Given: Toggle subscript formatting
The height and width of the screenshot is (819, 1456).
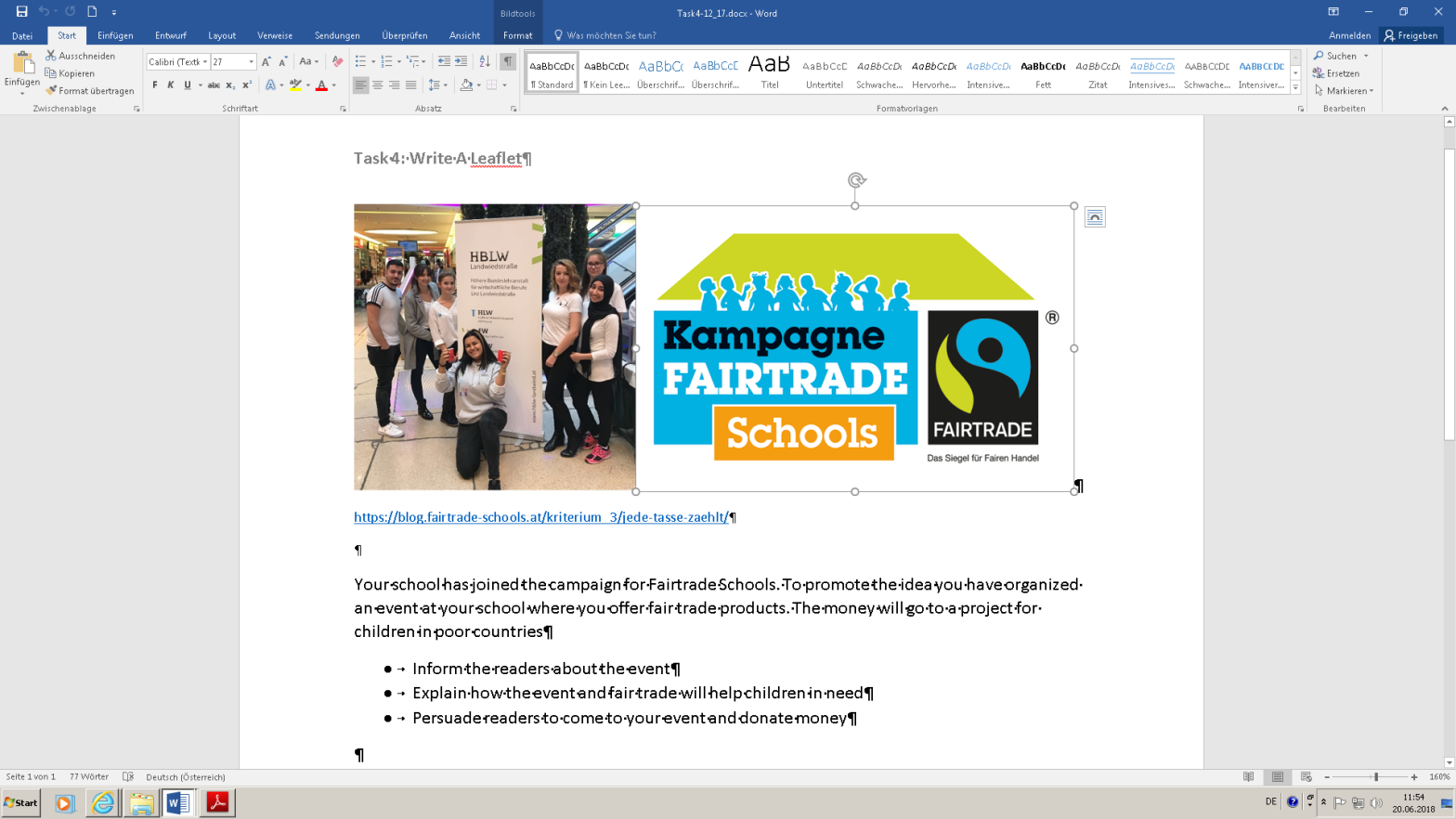Looking at the screenshot, I should (230, 85).
